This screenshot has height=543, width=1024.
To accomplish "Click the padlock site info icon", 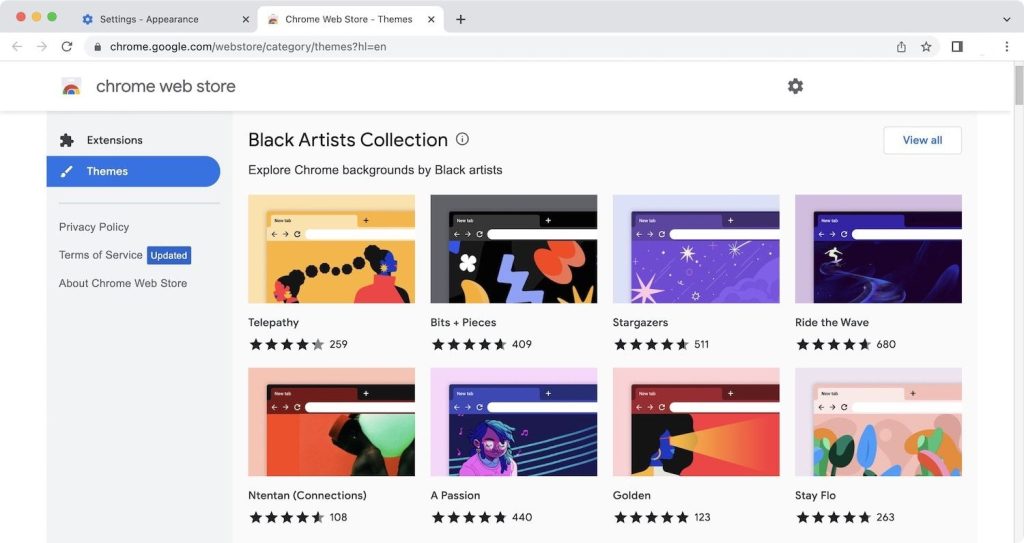I will (x=97, y=47).
